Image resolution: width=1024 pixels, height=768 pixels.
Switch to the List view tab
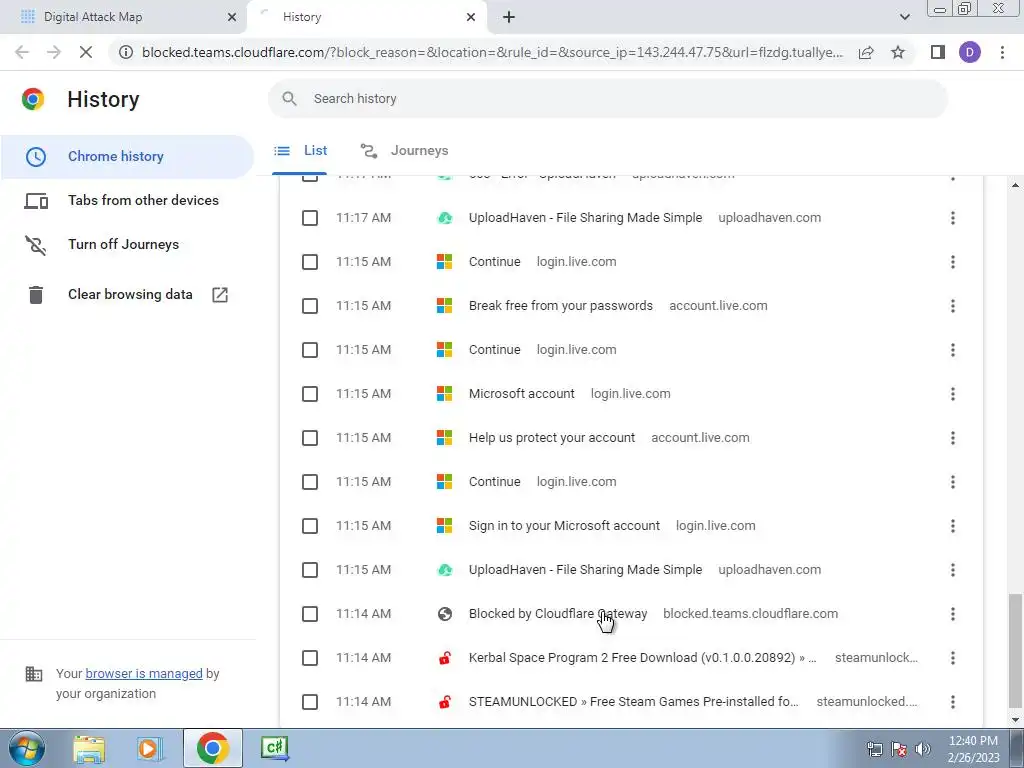[x=300, y=151]
